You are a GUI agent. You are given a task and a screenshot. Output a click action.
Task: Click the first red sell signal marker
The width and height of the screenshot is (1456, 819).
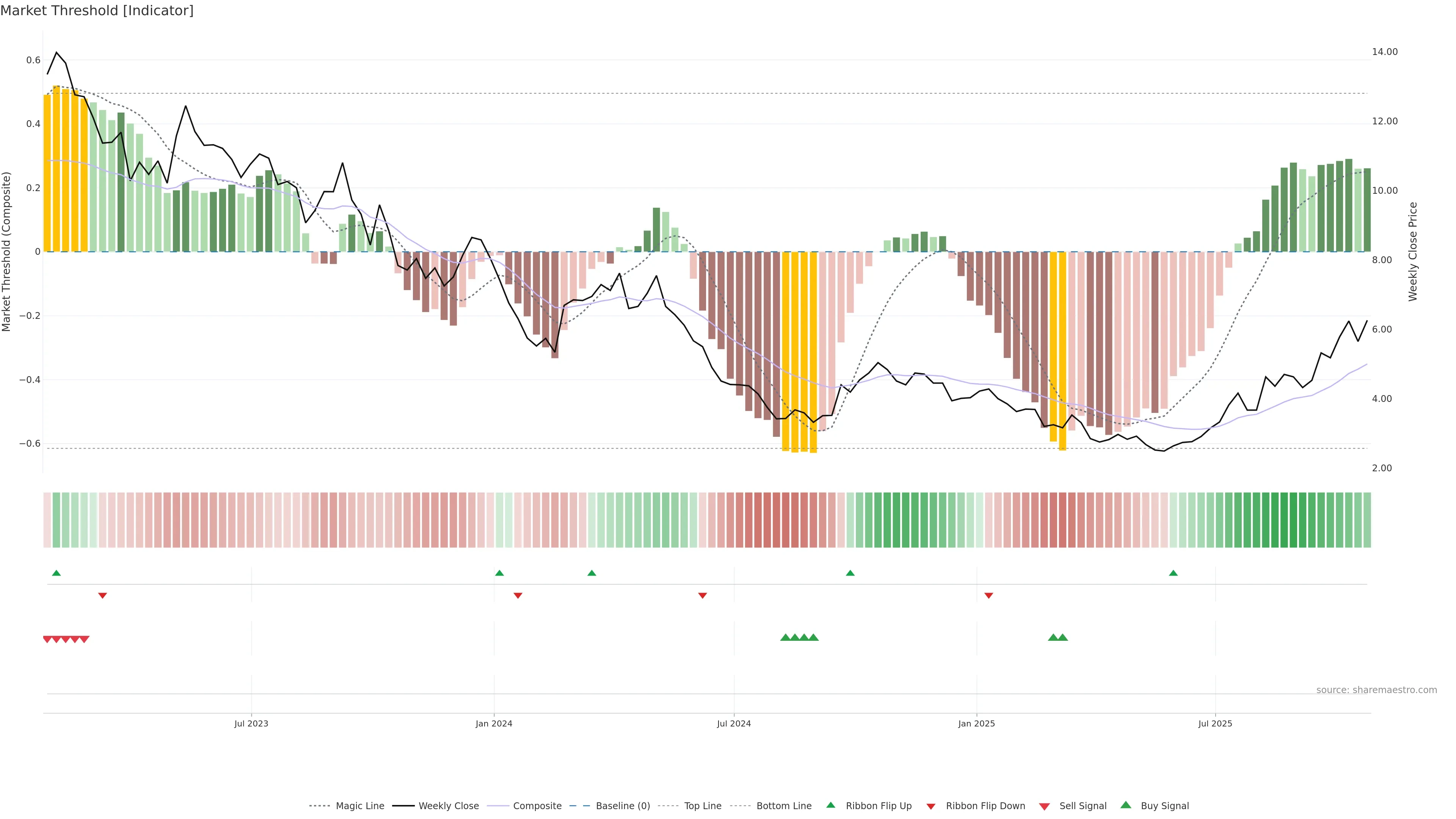(47, 639)
